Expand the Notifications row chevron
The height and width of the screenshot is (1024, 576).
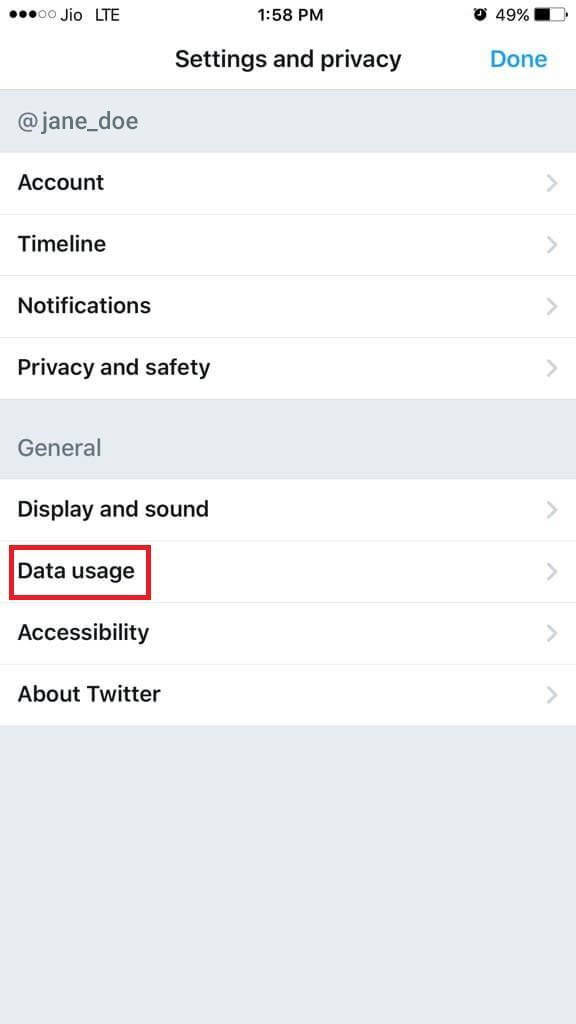(x=553, y=306)
